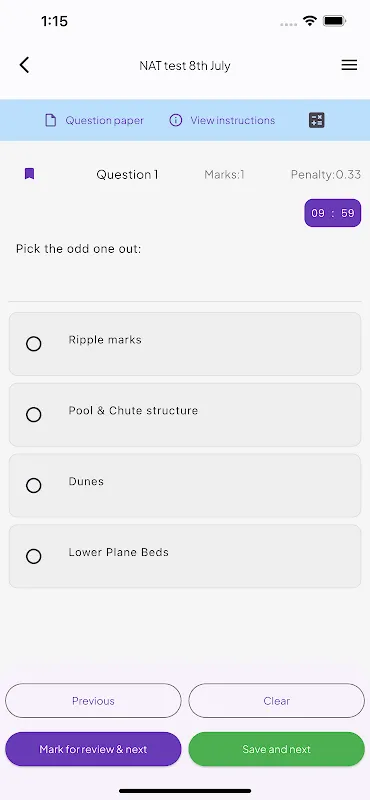
Task: Open the hamburger menu icon
Action: click(349, 65)
